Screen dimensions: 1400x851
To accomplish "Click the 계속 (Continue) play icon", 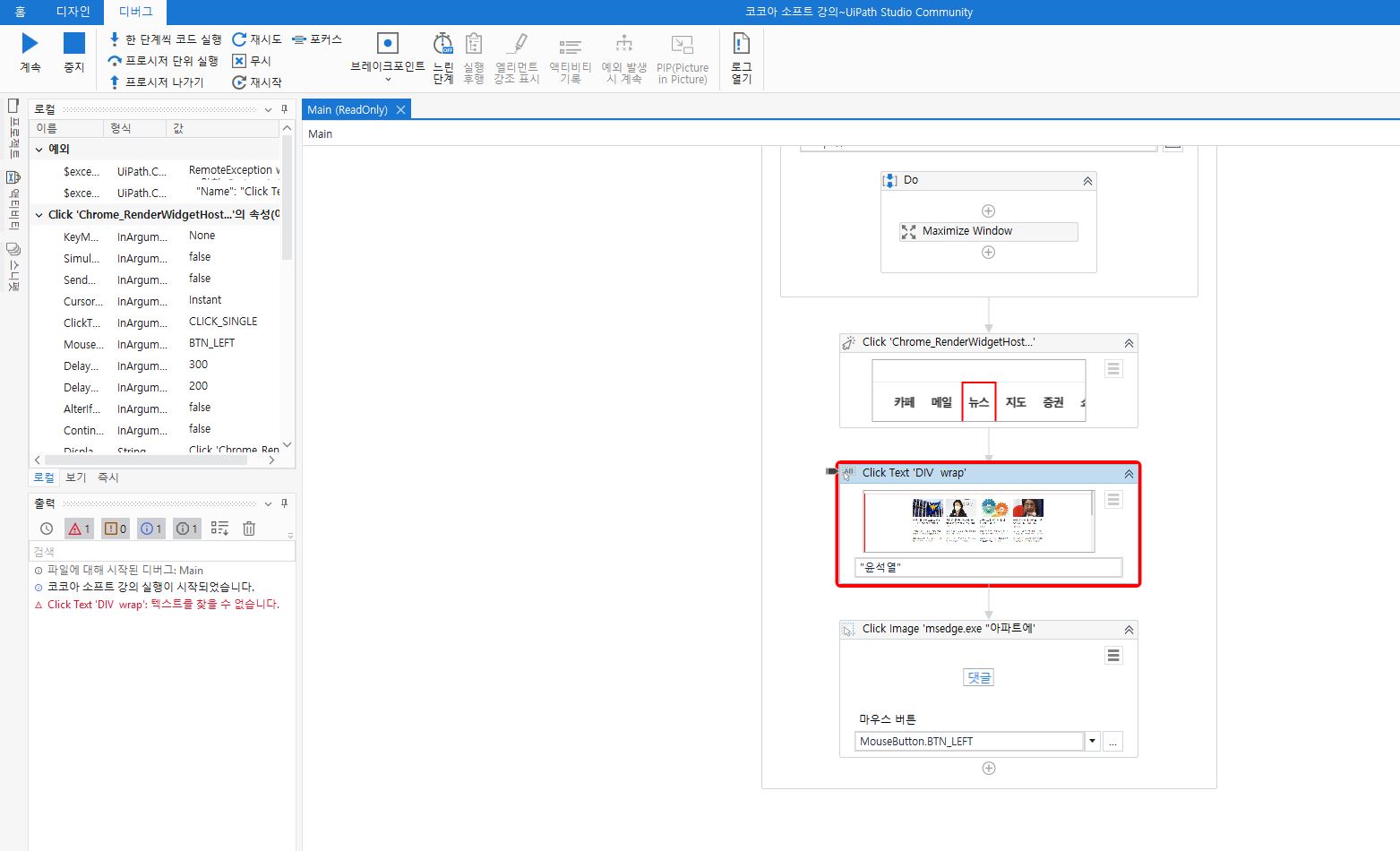I will click(30, 43).
